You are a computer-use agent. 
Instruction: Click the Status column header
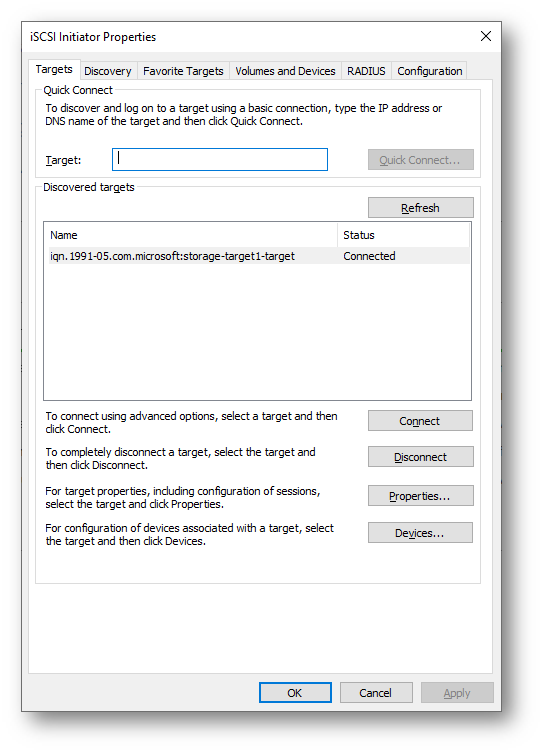click(403, 235)
